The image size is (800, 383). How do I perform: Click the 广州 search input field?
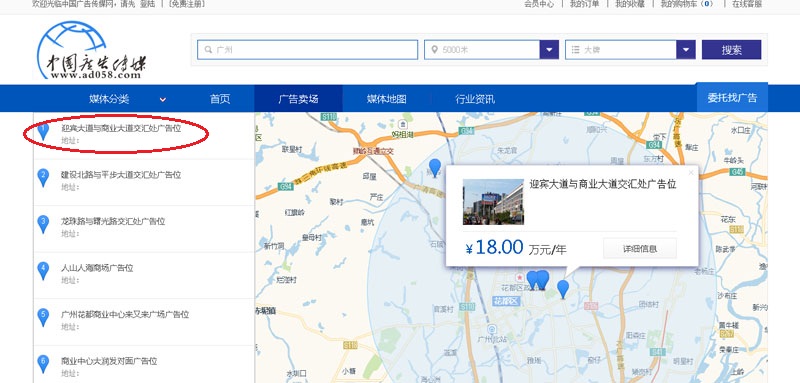(x=308, y=50)
